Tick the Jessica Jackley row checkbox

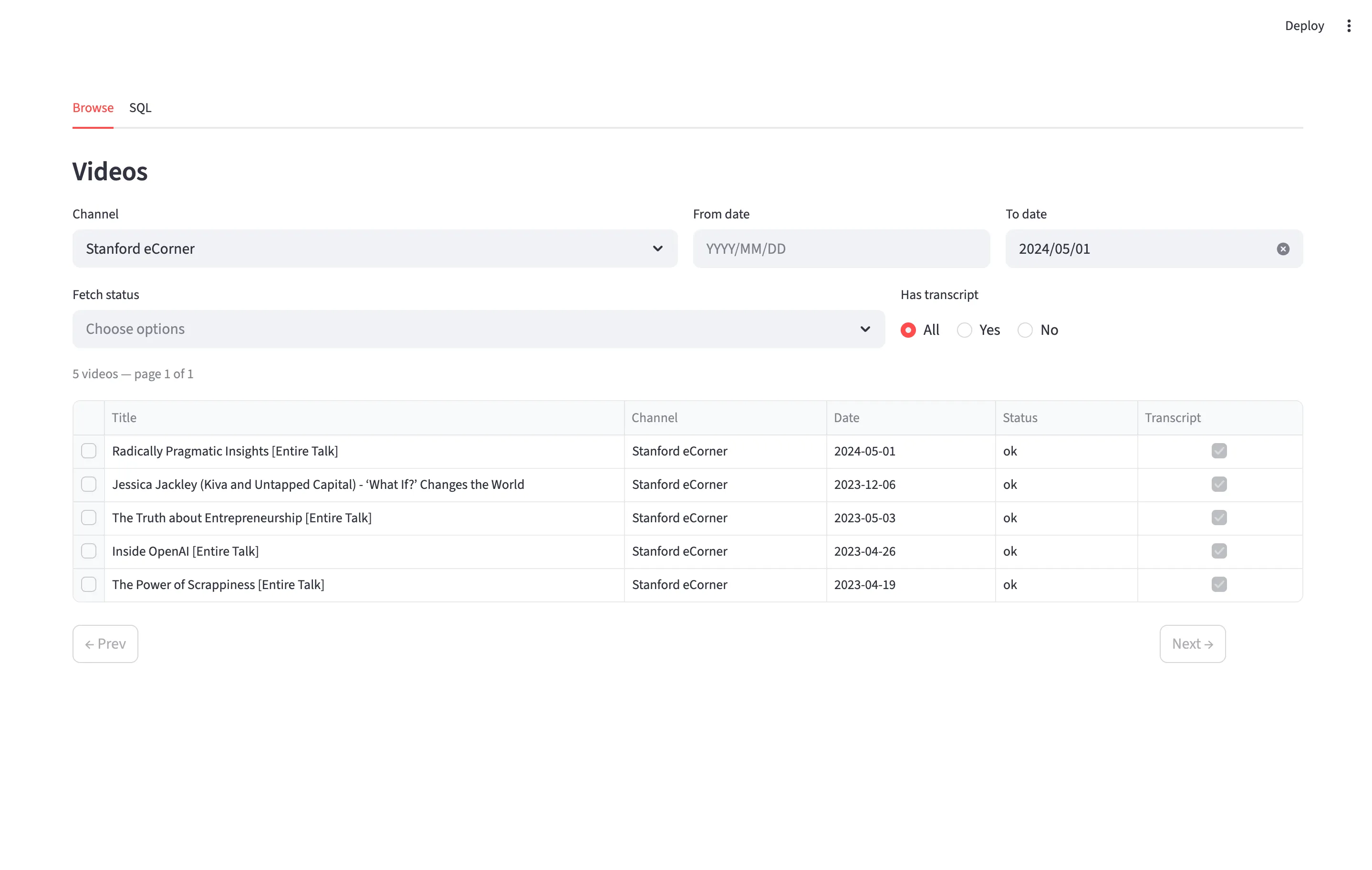(89, 484)
